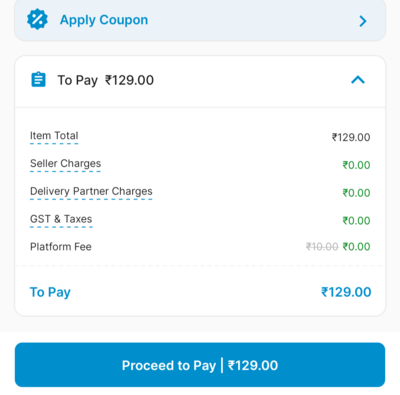
Task: Tap the Apply Coupon label
Action: (104, 20)
